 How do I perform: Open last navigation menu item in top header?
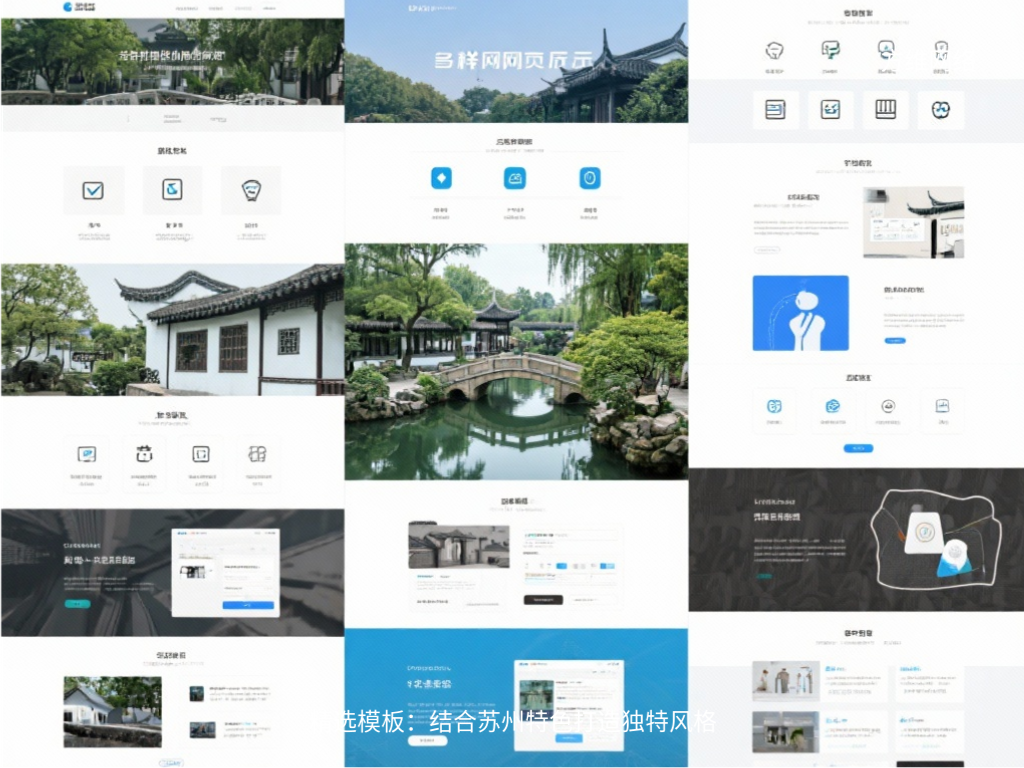tap(269, 8)
